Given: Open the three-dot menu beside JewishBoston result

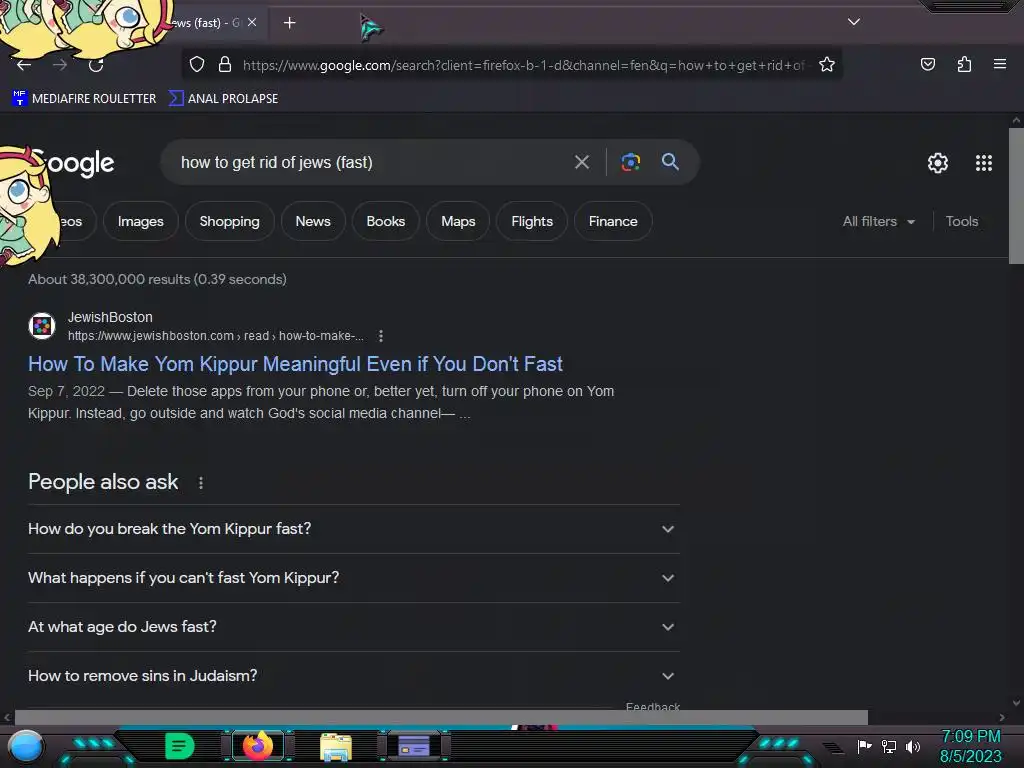Looking at the screenshot, I should tap(381, 336).
